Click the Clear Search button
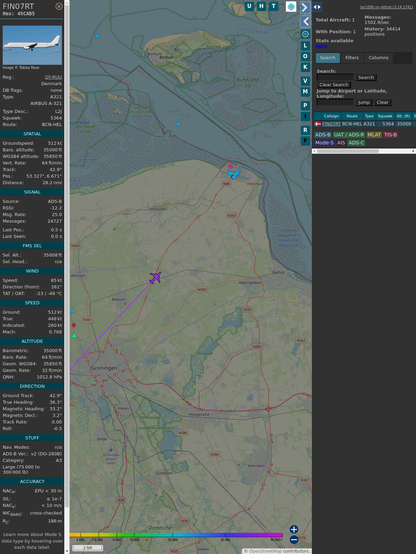This screenshot has height=554, width=416. [x=334, y=84]
